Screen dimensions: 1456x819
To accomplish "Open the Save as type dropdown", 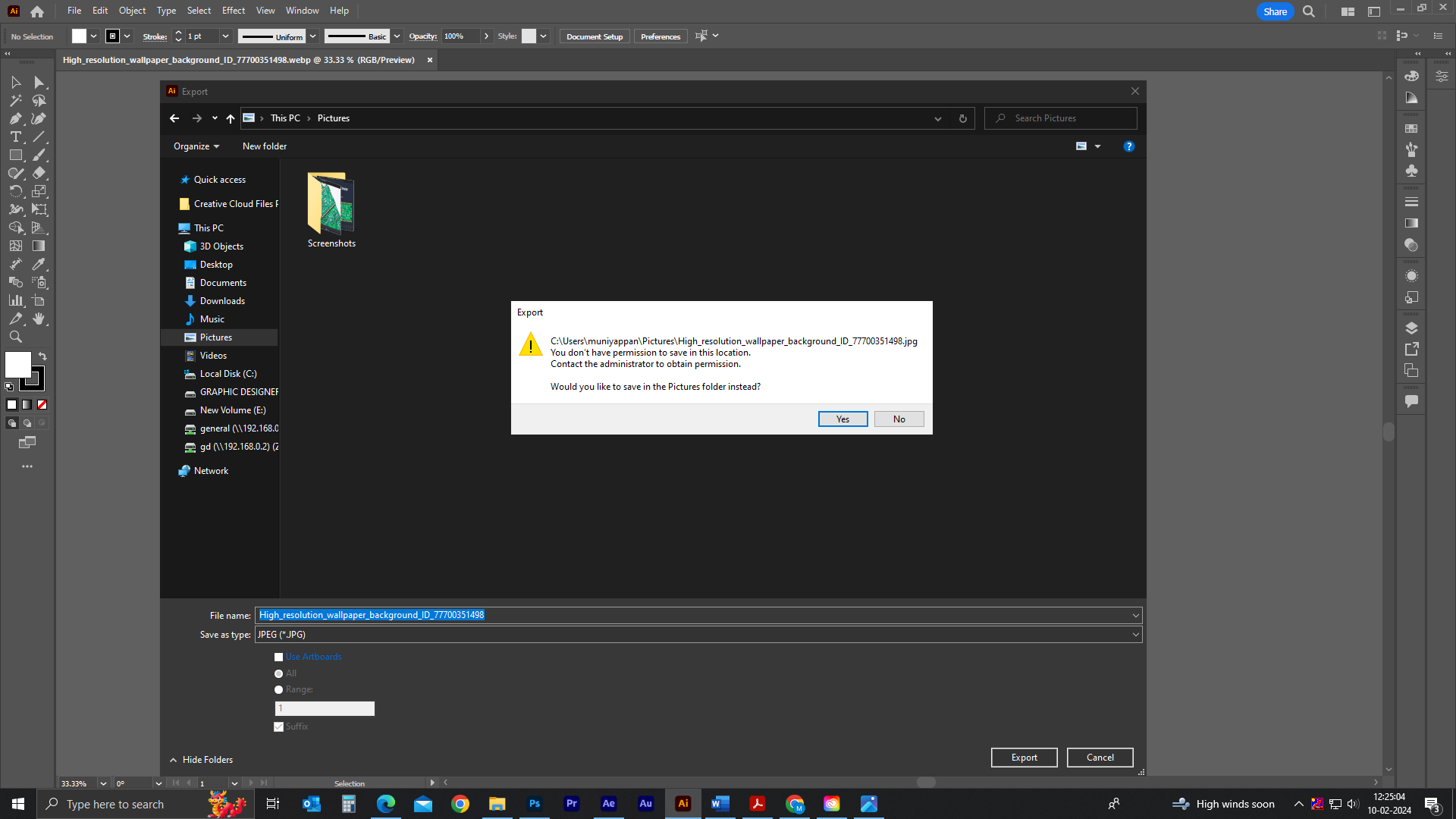I will (x=1134, y=634).
